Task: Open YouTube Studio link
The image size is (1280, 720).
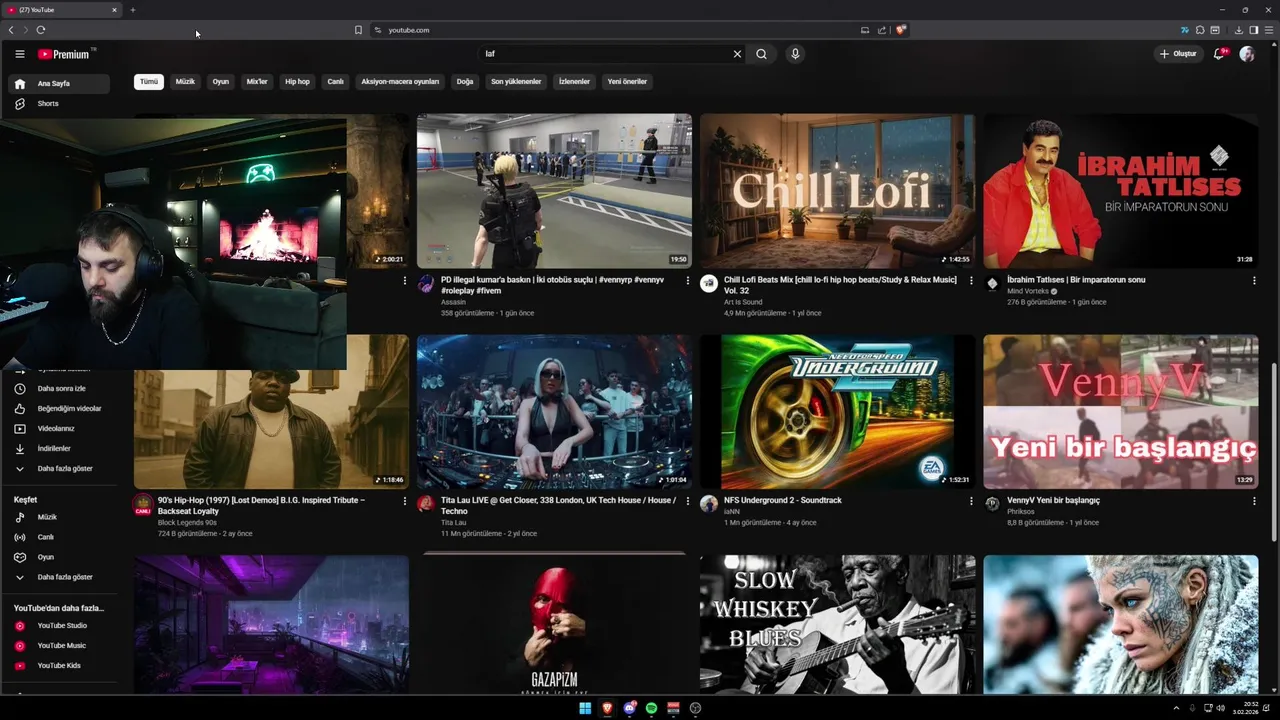Action: [x=59, y=625]
